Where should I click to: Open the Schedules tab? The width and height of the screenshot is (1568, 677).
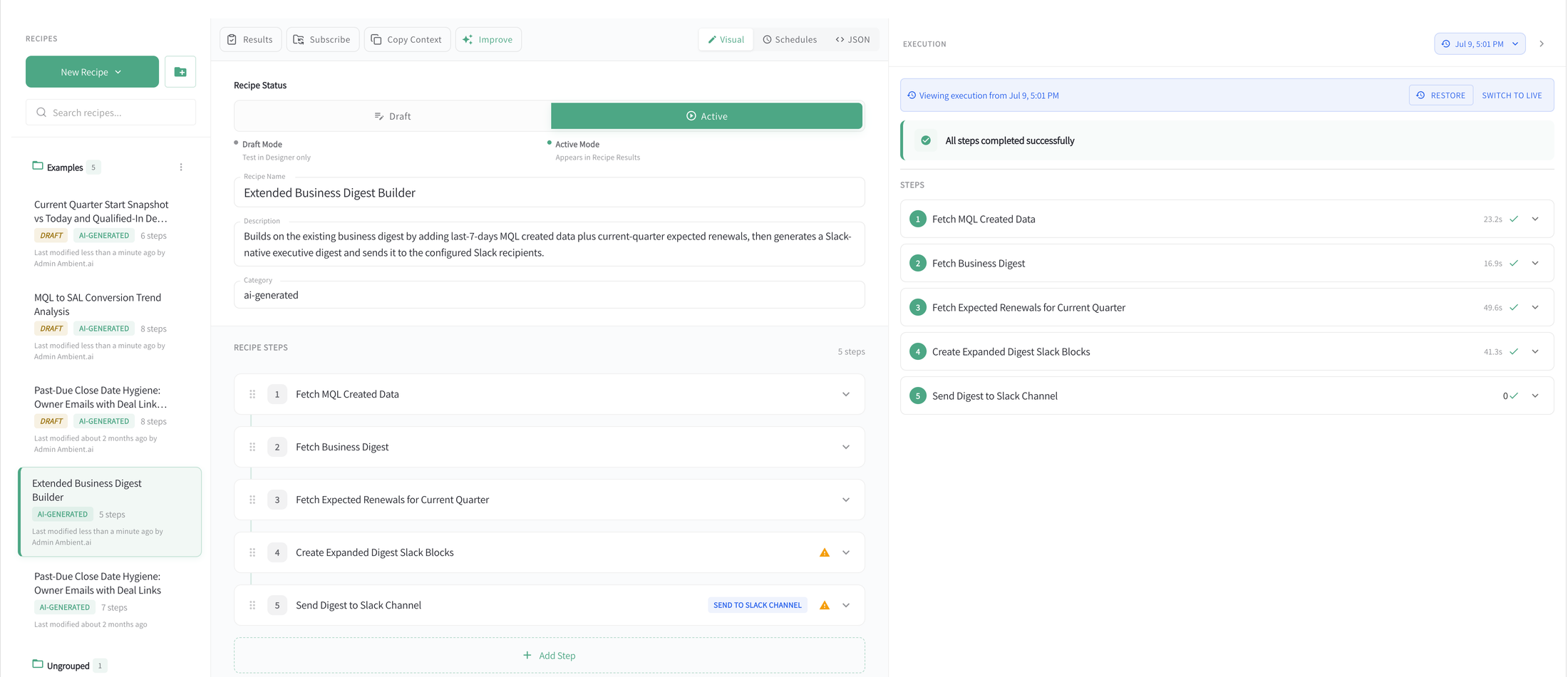click(x=790, y=39)
